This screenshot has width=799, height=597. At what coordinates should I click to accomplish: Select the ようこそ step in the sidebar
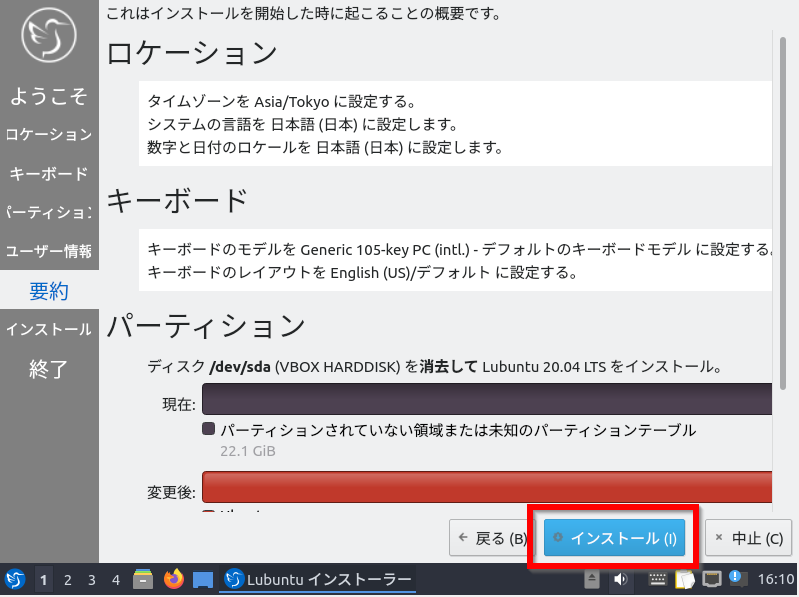[49, 96]
